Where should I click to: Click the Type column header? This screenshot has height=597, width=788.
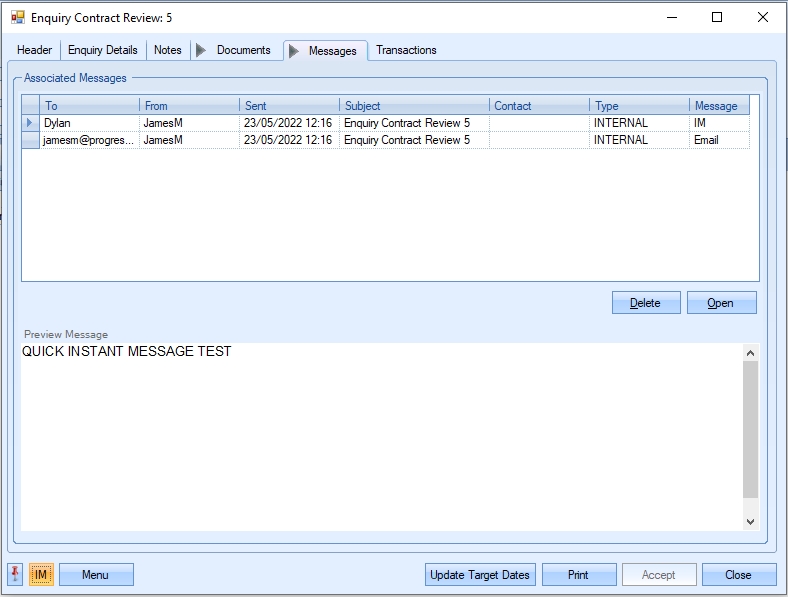pyautogui.click(x=639, y=106)
